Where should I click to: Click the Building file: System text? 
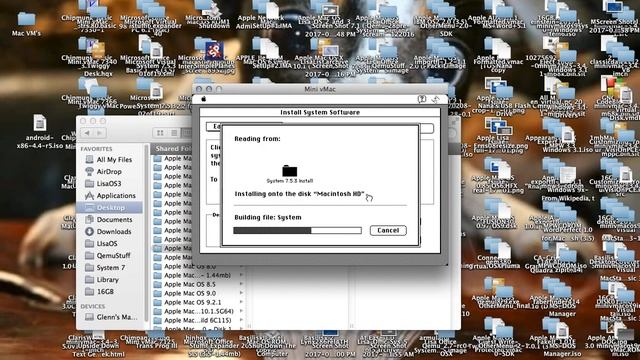(268, 218)
